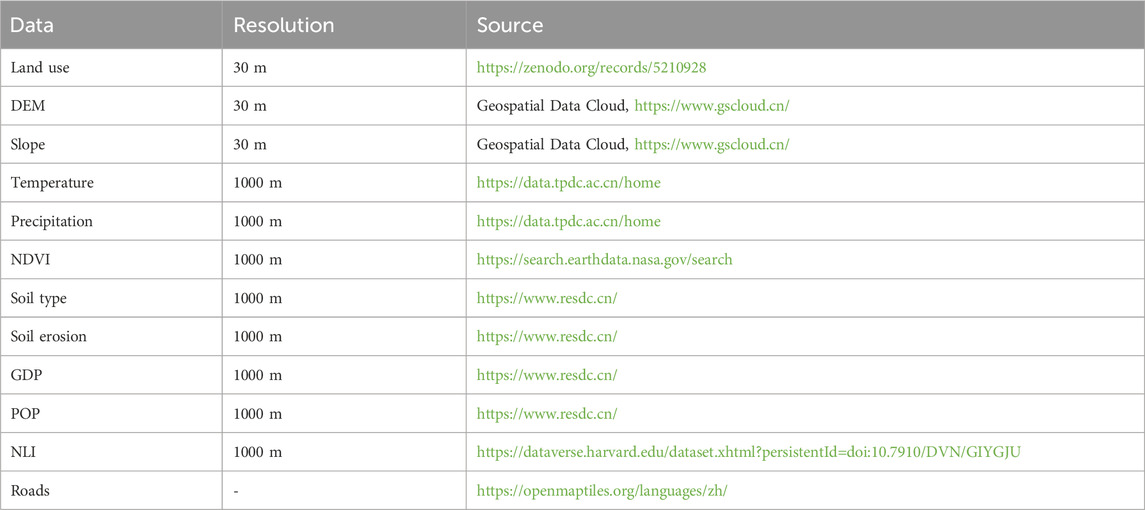This screenshot has width=1145, height=510.
Task: Open the resdc.cn link for GDP
Action: pyautogui.click(x=548, y=375)
